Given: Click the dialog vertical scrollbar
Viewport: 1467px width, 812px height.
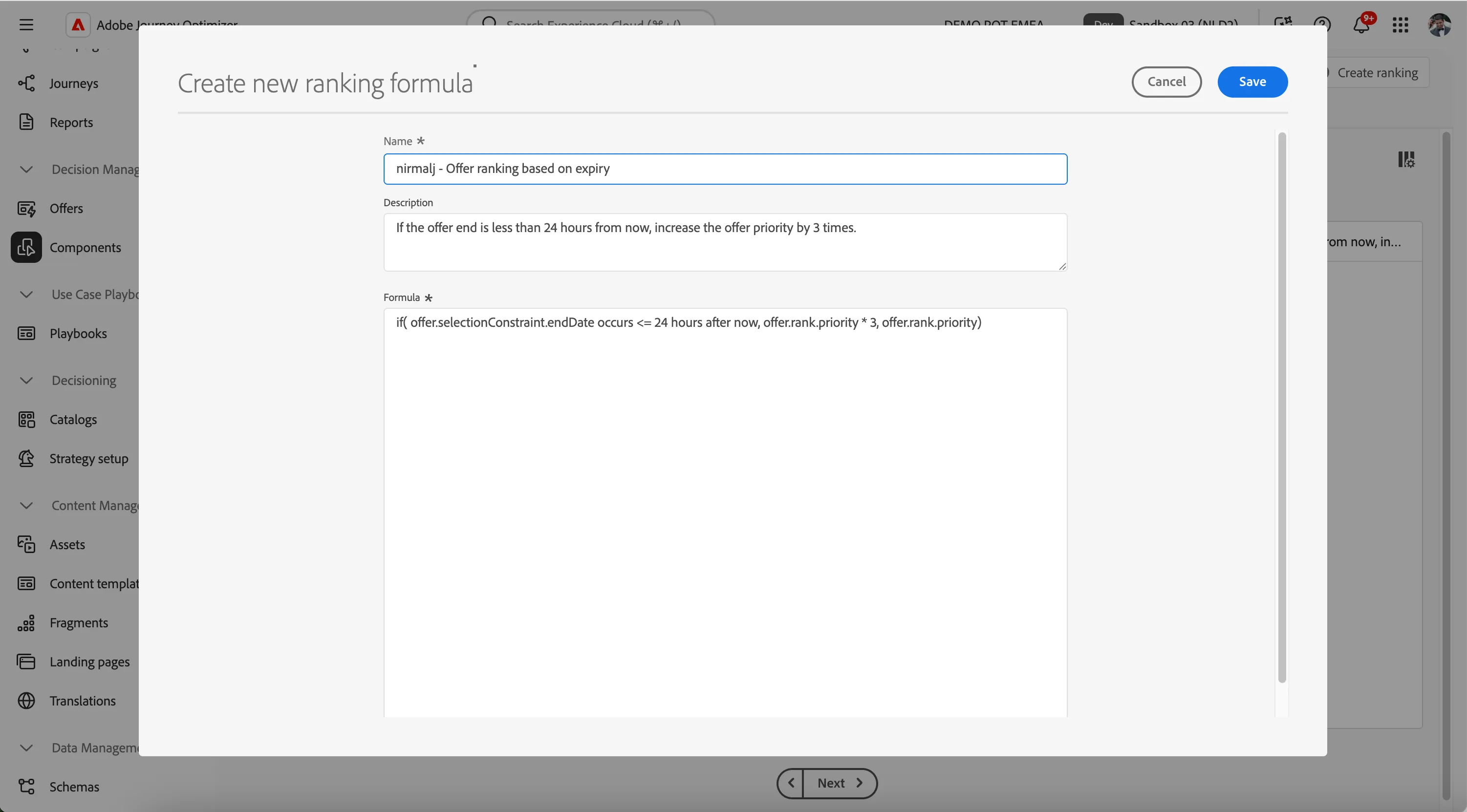Looking at the screenshot, I should pyautogui.click(x=1282, y=407).
